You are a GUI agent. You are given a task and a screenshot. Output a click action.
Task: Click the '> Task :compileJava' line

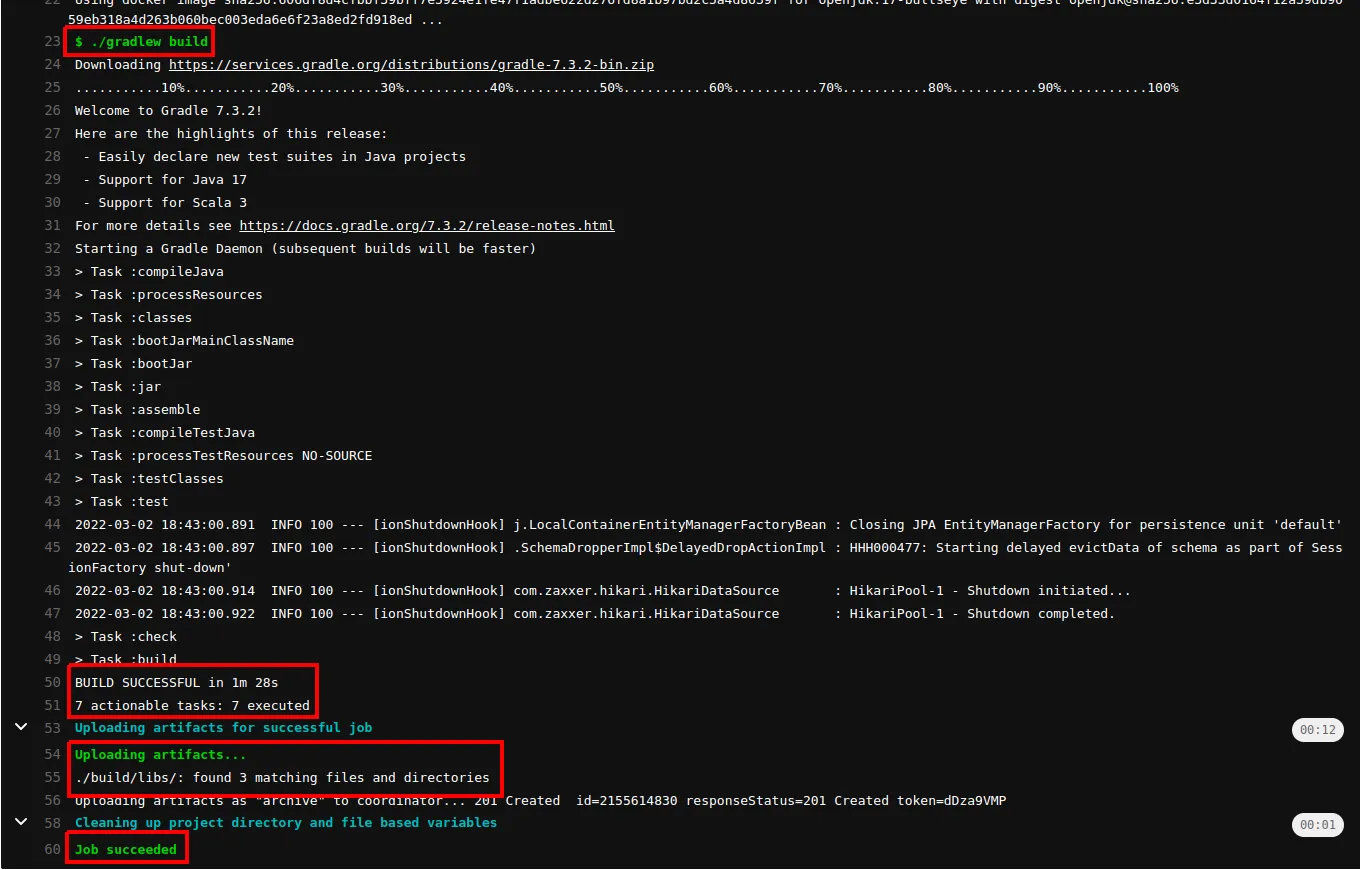pyautogui.click(x=149, y=272)
